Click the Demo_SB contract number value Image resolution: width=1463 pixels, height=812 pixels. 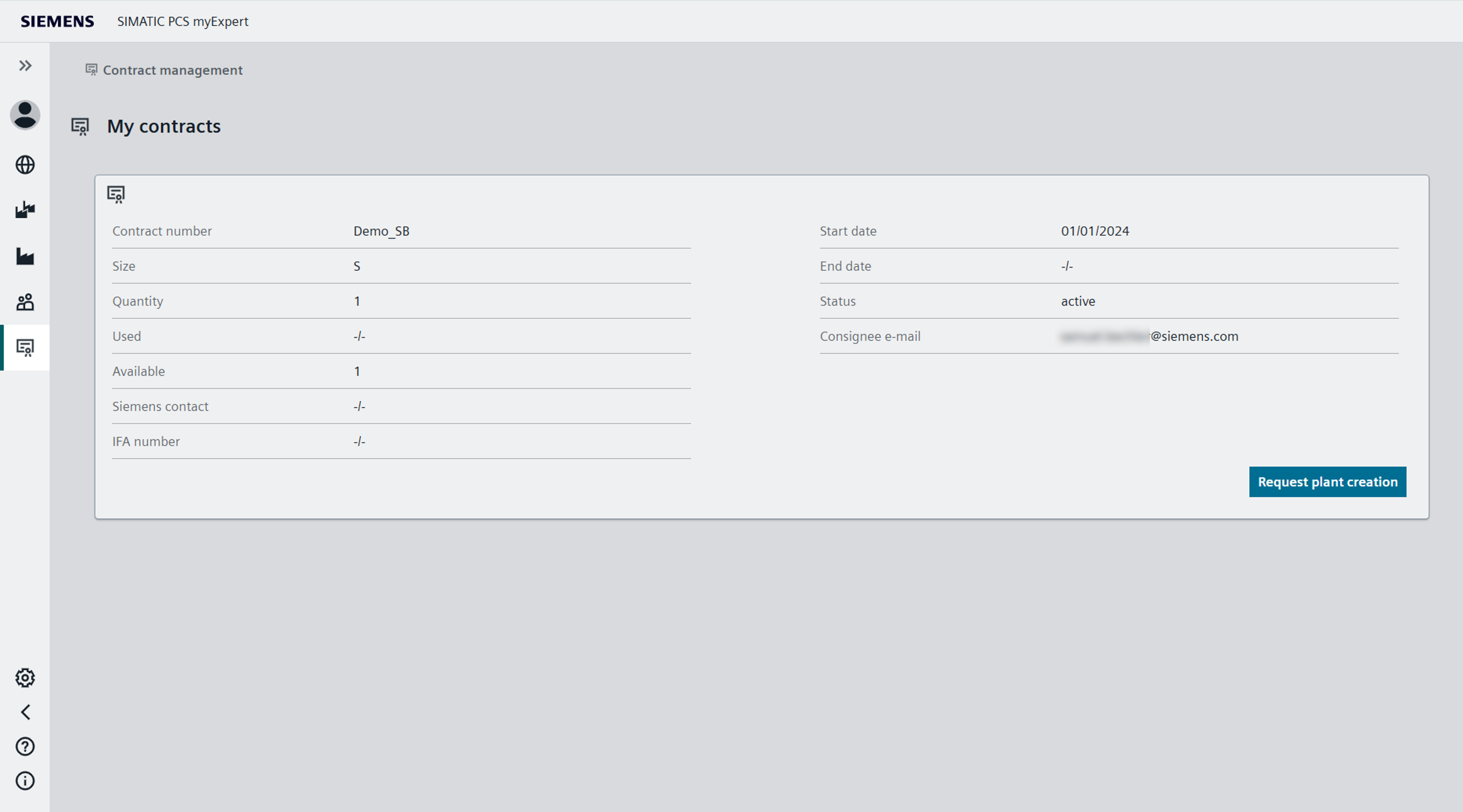381,231
